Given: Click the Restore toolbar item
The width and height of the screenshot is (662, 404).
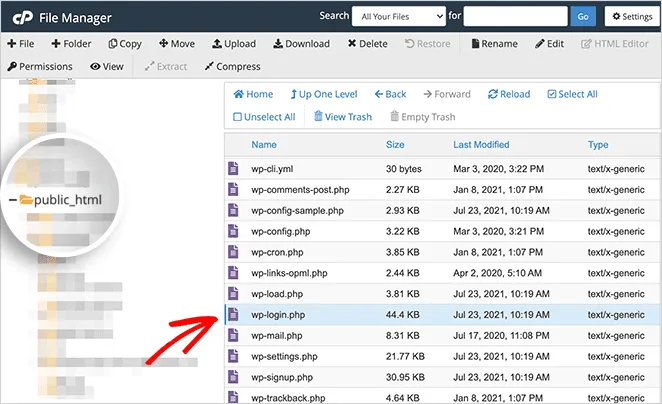Looking at the screenshot, I should (428, 43).
